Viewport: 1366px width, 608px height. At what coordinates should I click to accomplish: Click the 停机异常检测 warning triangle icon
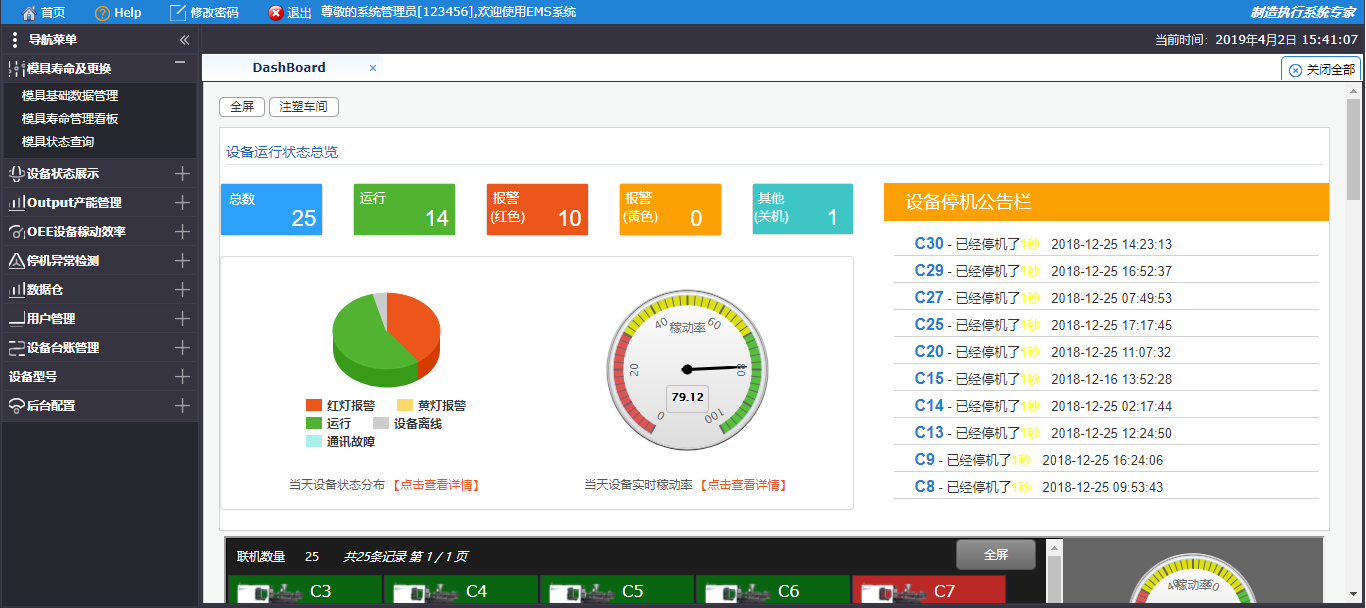pyautogui.click(x=16, y=261)
